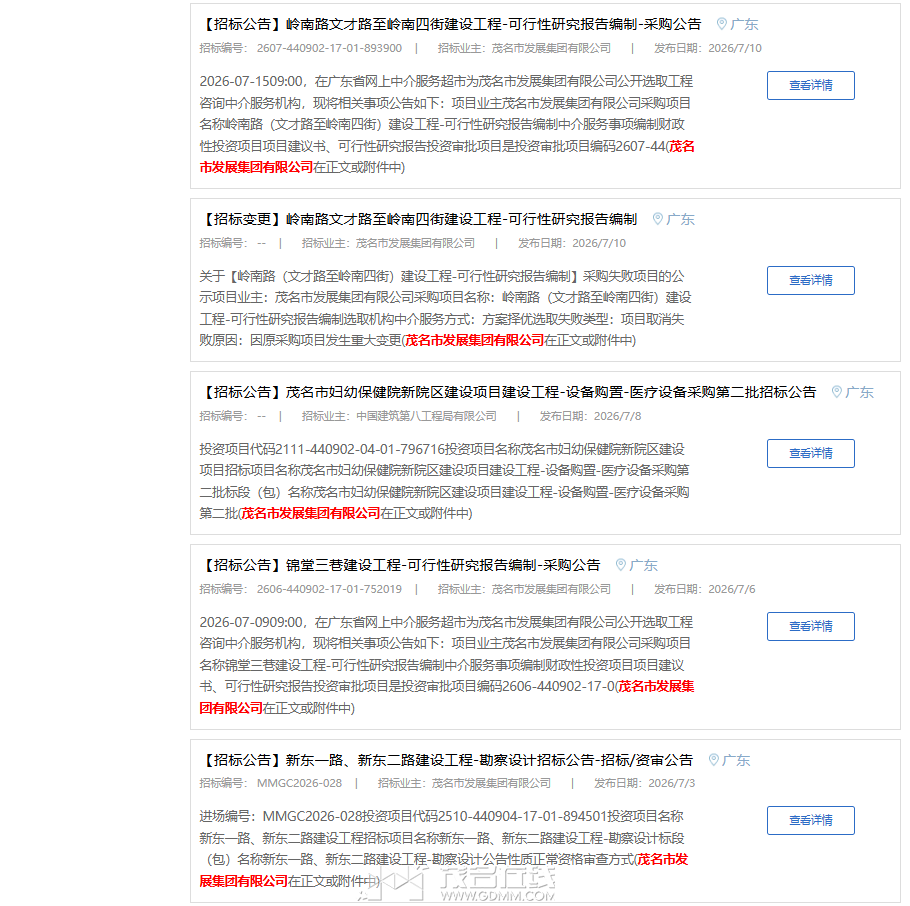Open 岭南路文才路至岭南四街建设工程 采购公告 title

tap(450, 24)
